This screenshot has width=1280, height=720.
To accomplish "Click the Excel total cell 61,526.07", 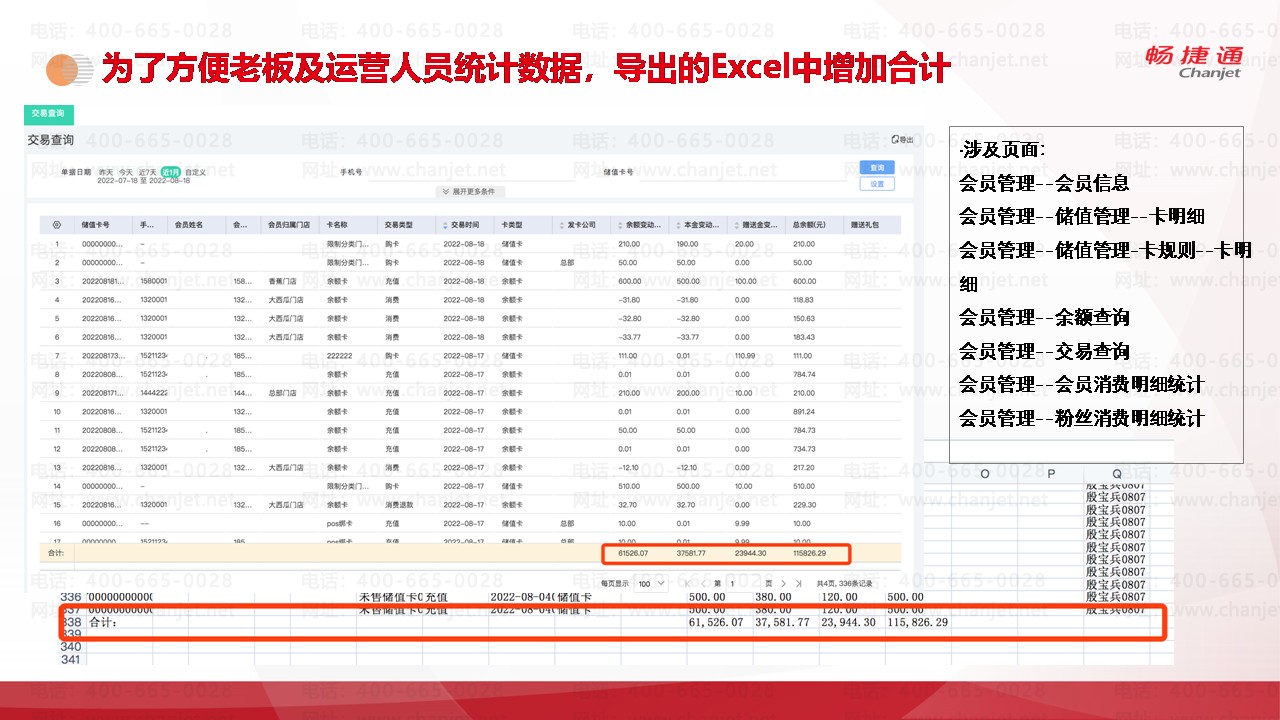I will click(716, 622).
